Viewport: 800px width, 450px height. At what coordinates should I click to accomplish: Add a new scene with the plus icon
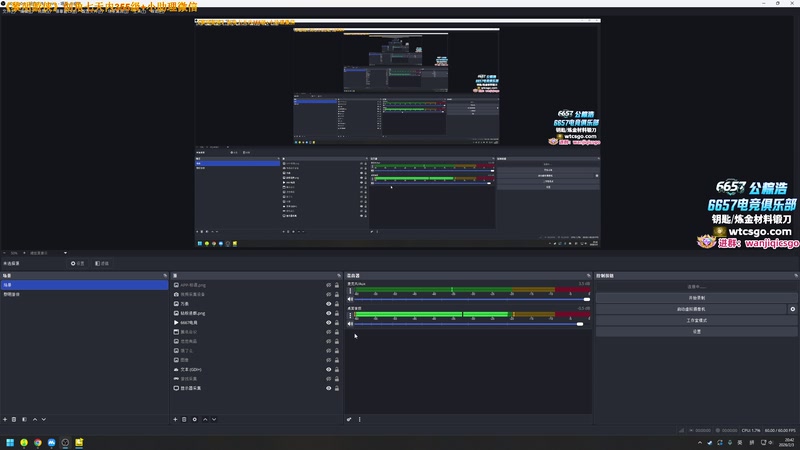pyautogui.click(x=5, y=419)
